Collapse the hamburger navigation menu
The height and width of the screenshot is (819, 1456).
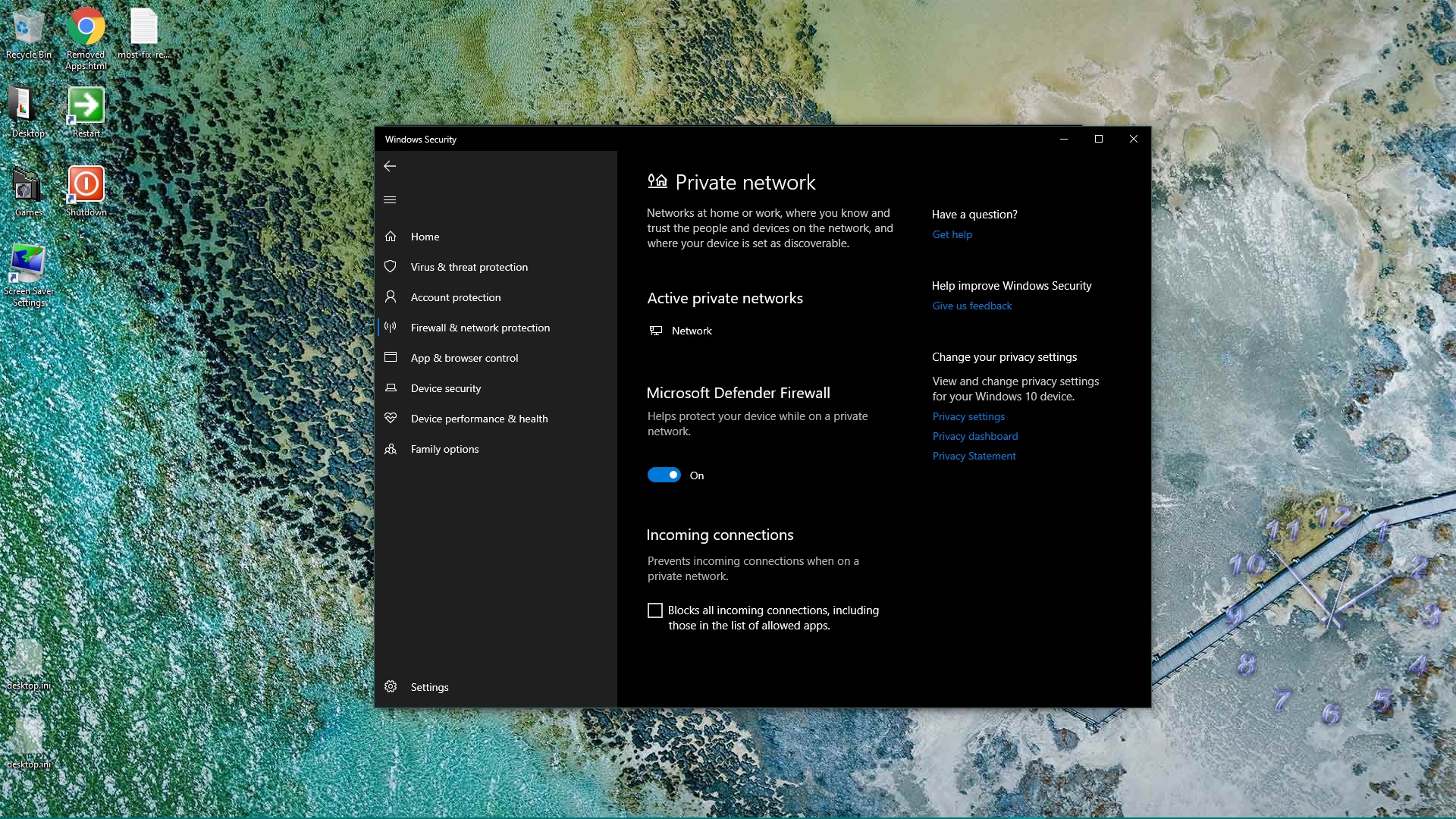[390, 200]
